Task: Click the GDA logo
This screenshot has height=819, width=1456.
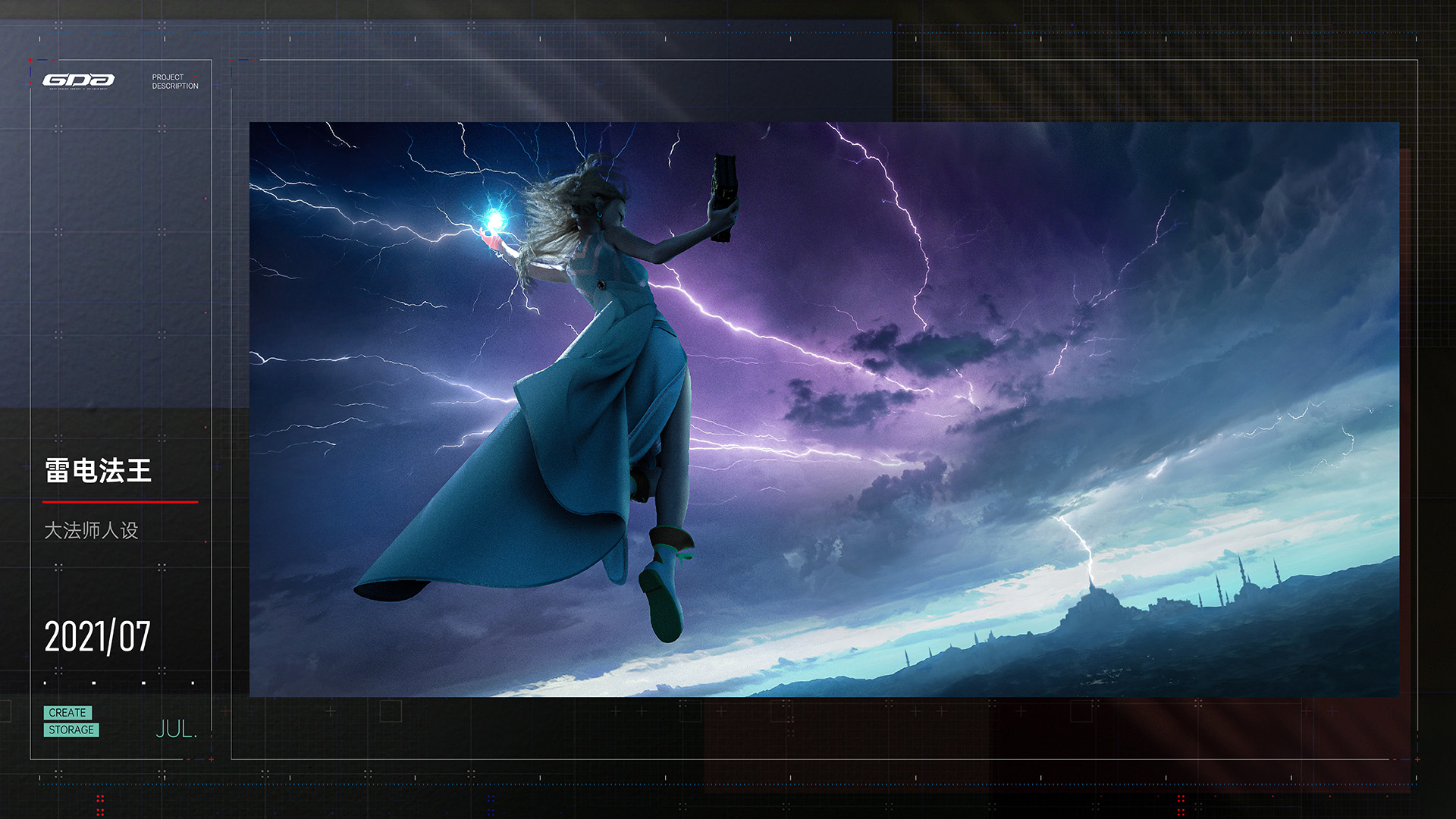Action: pos(79,80)
